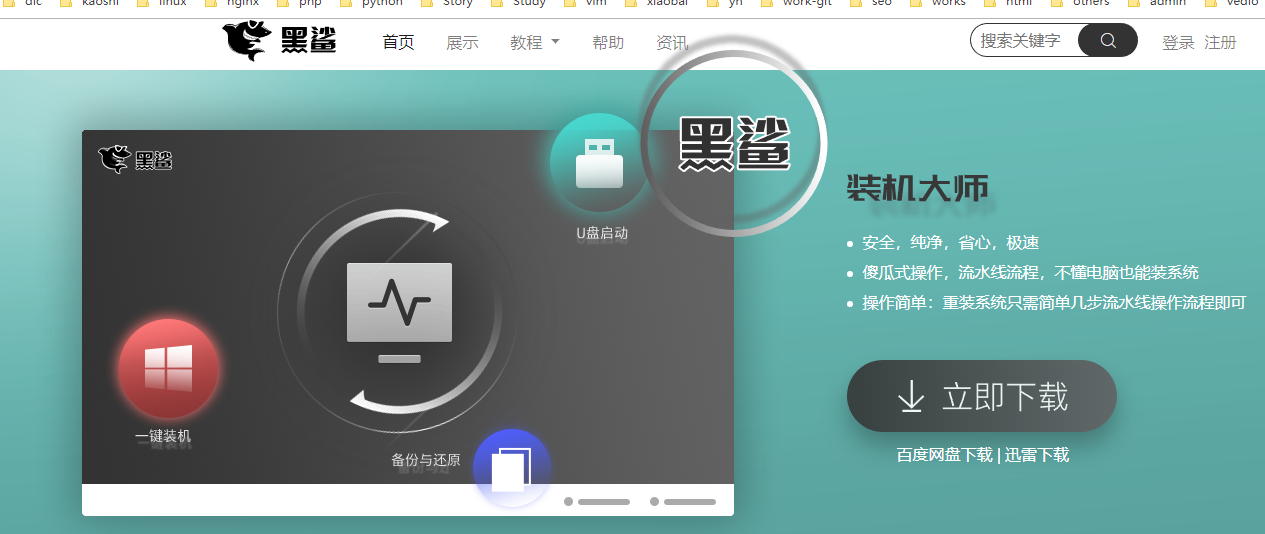Open the 百度网盘下载 link

pos(944,455)
